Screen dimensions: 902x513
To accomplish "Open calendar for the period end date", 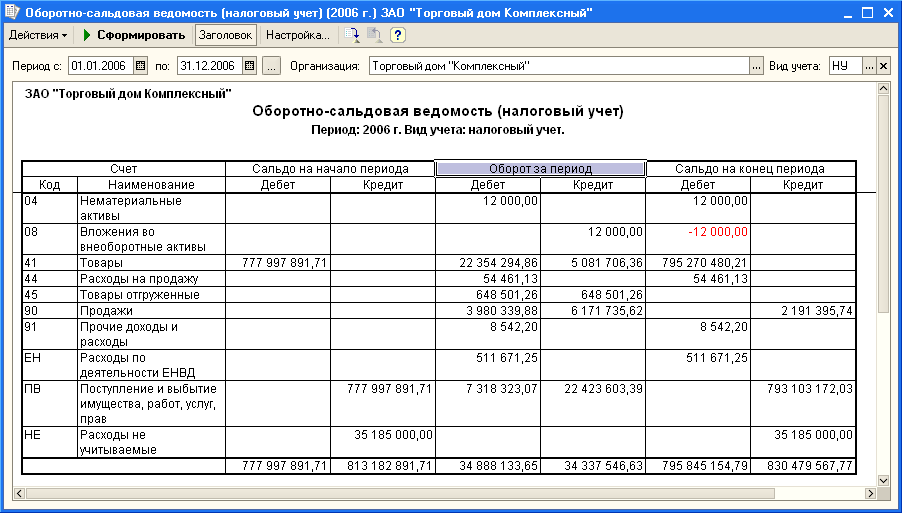I will 250,66.
